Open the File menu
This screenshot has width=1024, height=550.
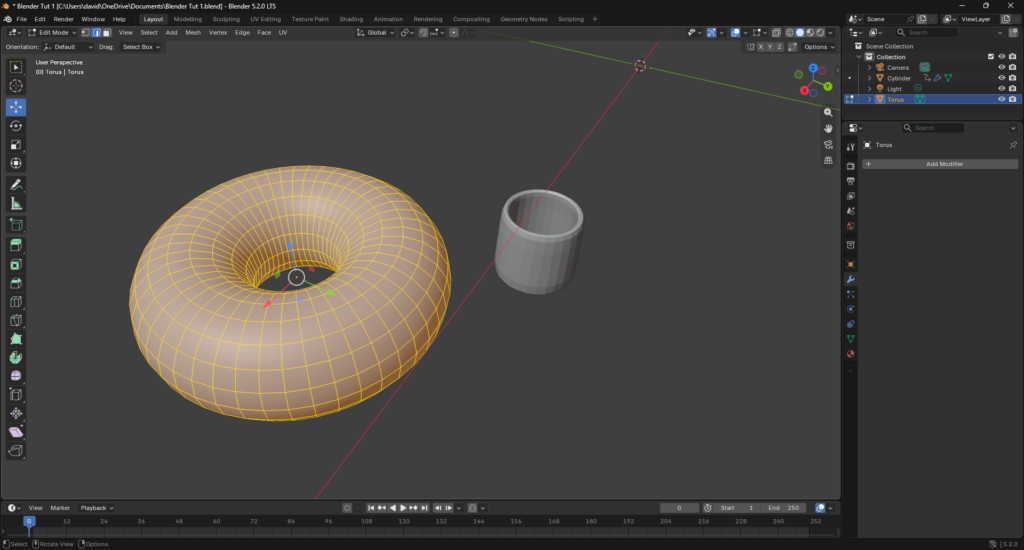(22, 19)
